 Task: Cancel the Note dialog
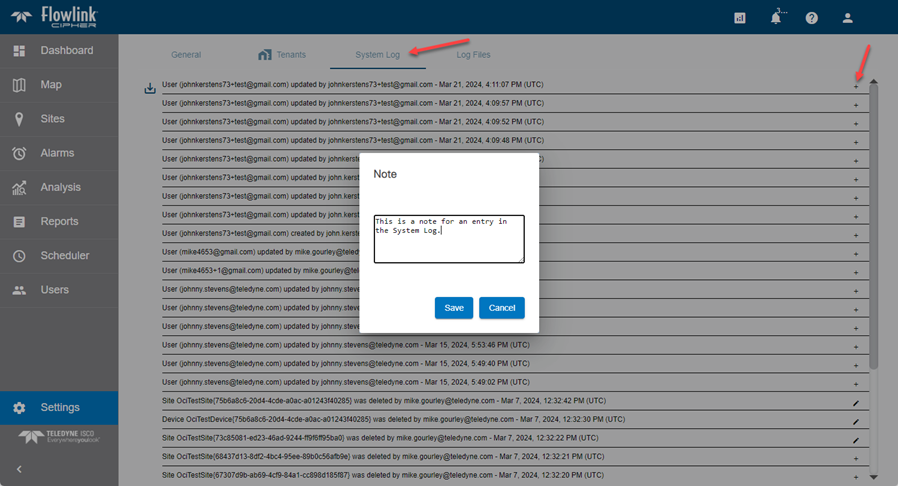502,308
